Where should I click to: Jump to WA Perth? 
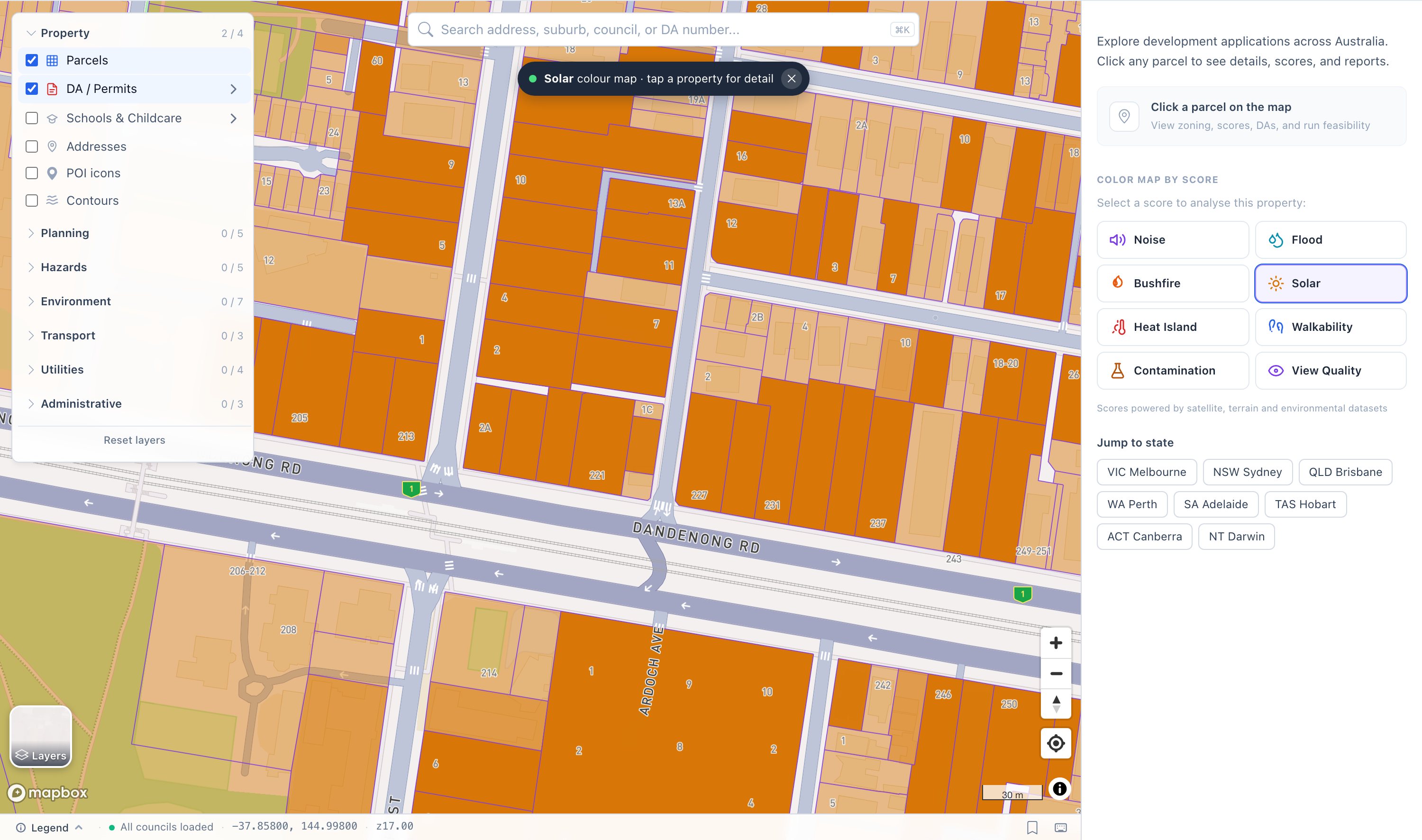(1132, 504)
